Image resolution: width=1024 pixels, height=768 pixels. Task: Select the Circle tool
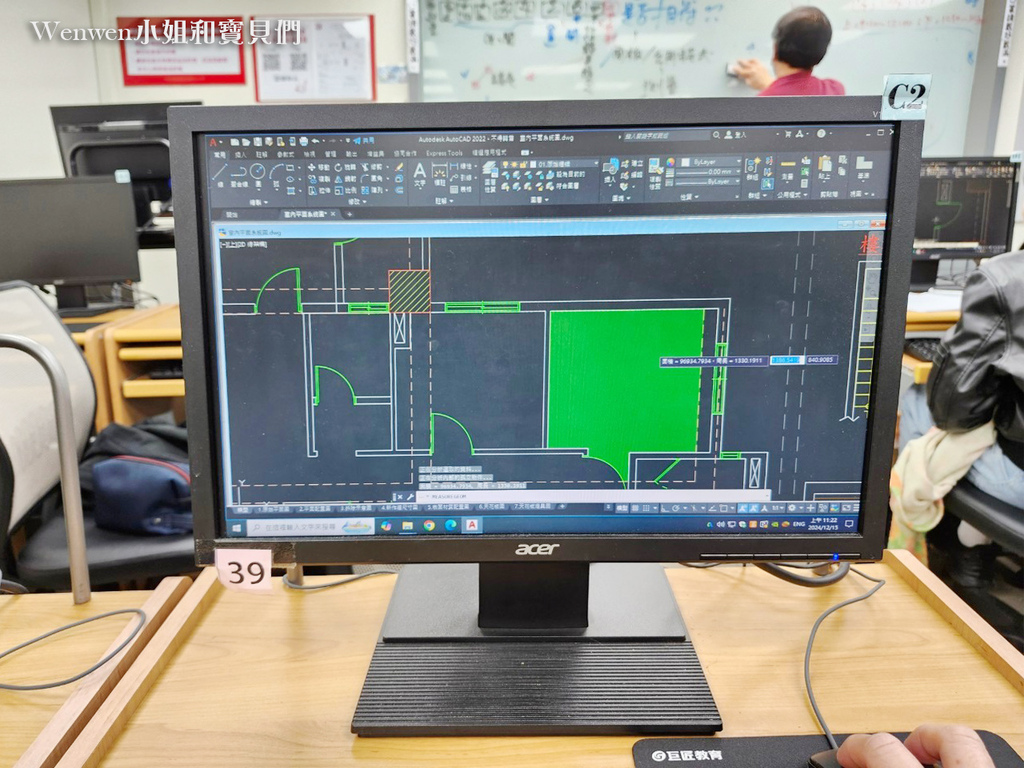257,172
